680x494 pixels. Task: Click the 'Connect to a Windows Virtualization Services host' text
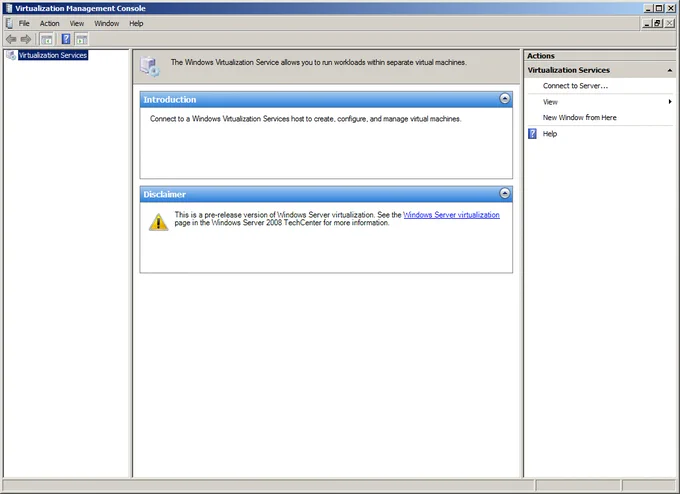point(305,119)
